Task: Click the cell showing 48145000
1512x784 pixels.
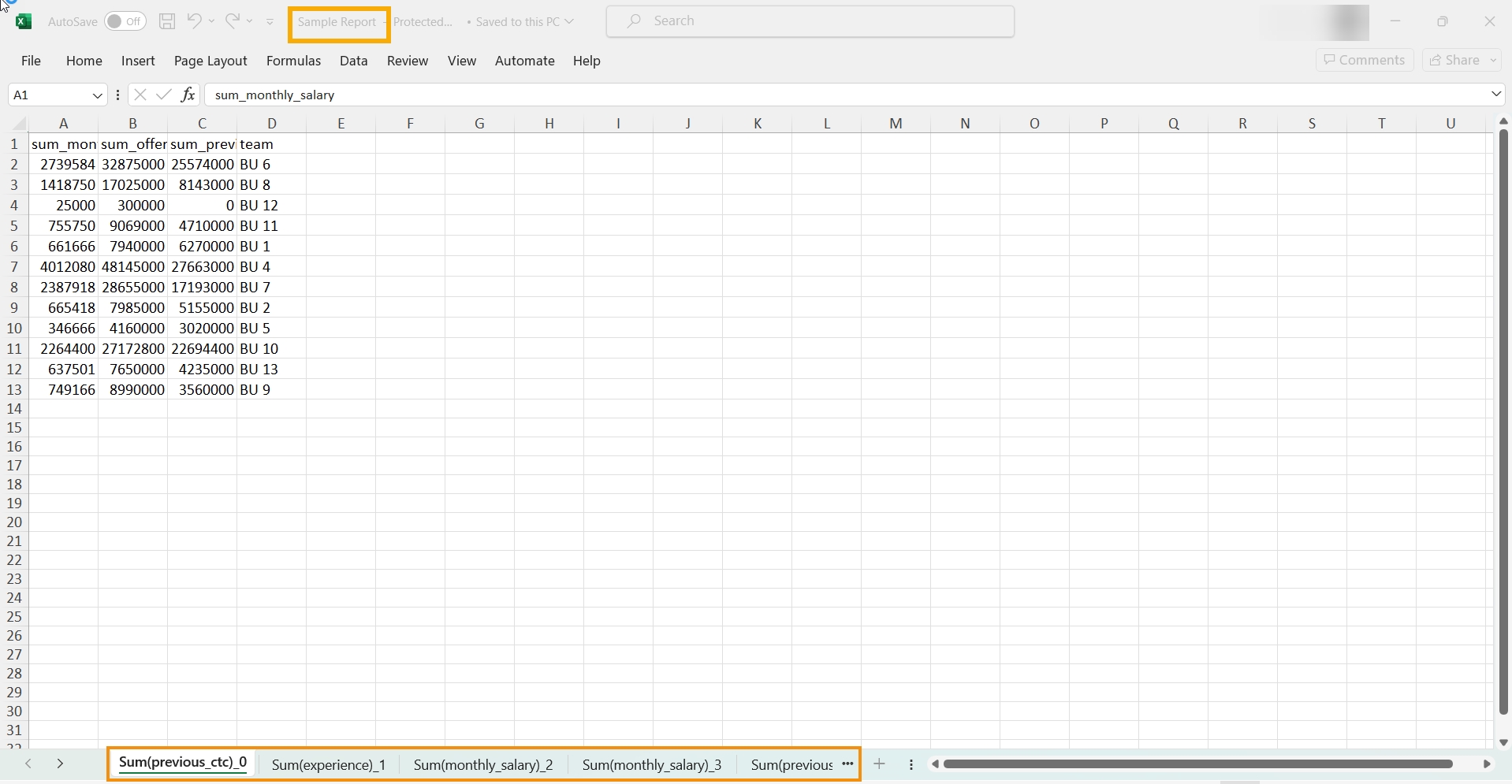Action: coord(132,267)
